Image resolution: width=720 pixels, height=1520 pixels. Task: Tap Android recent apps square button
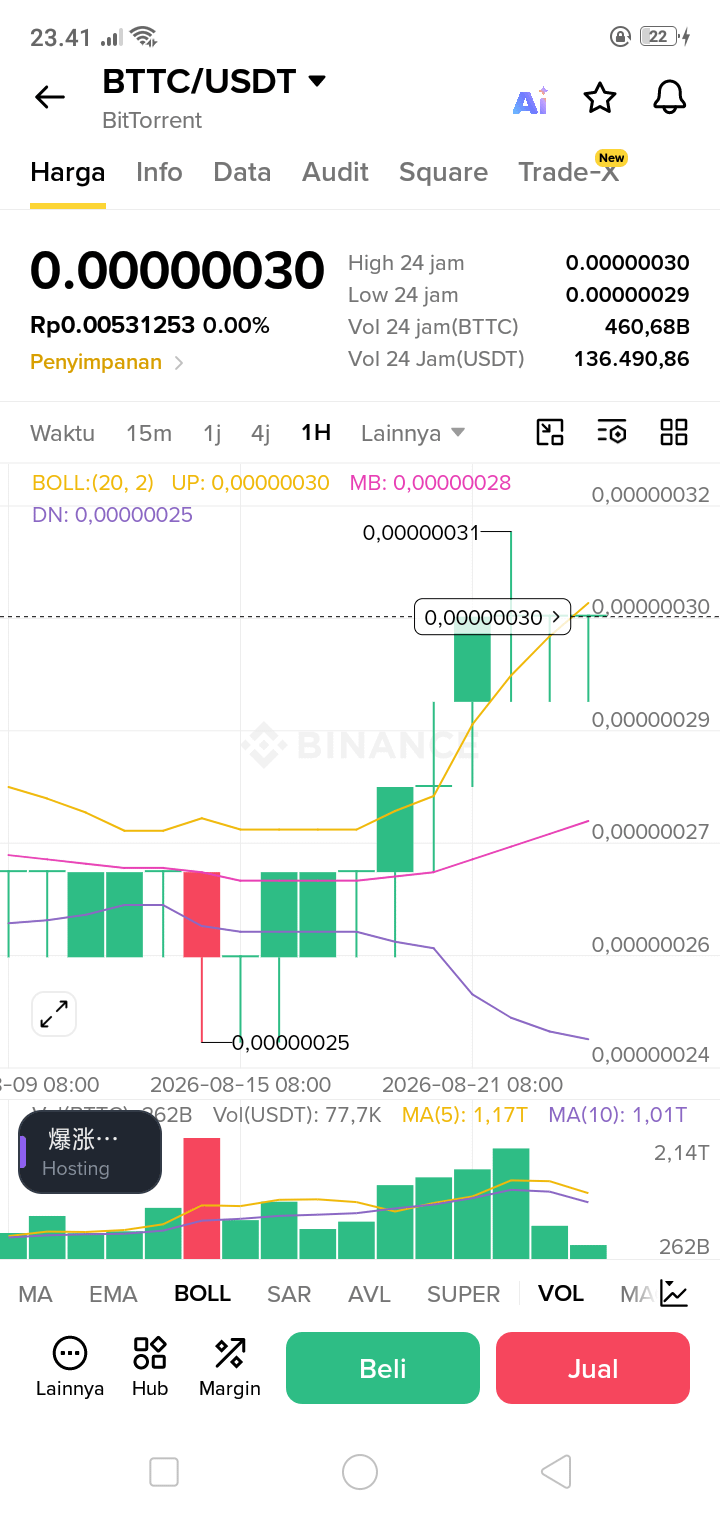pyautogui.click(x=163, y=1472)
